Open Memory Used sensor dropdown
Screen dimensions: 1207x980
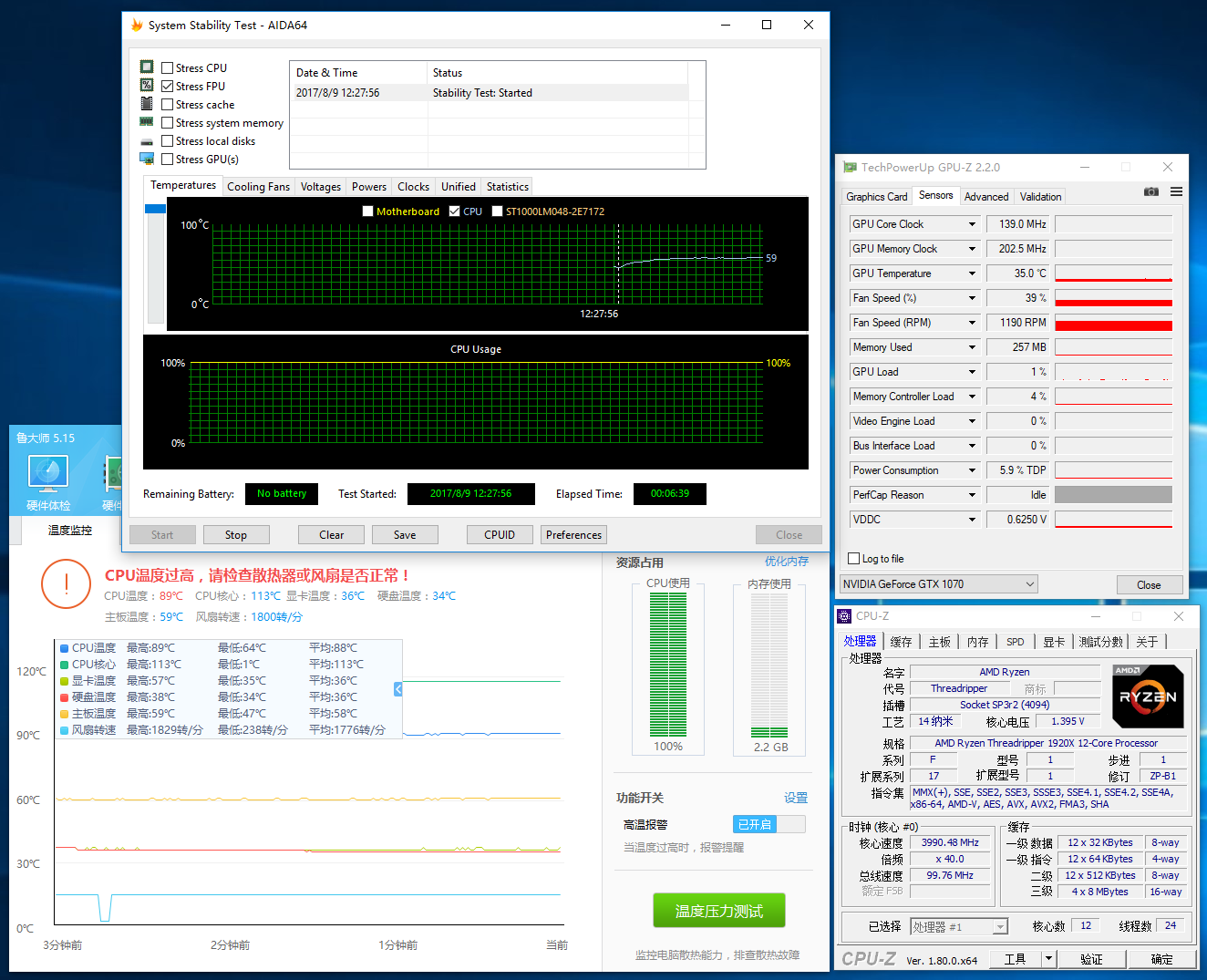pyautogui.click(x=972, y=347)
